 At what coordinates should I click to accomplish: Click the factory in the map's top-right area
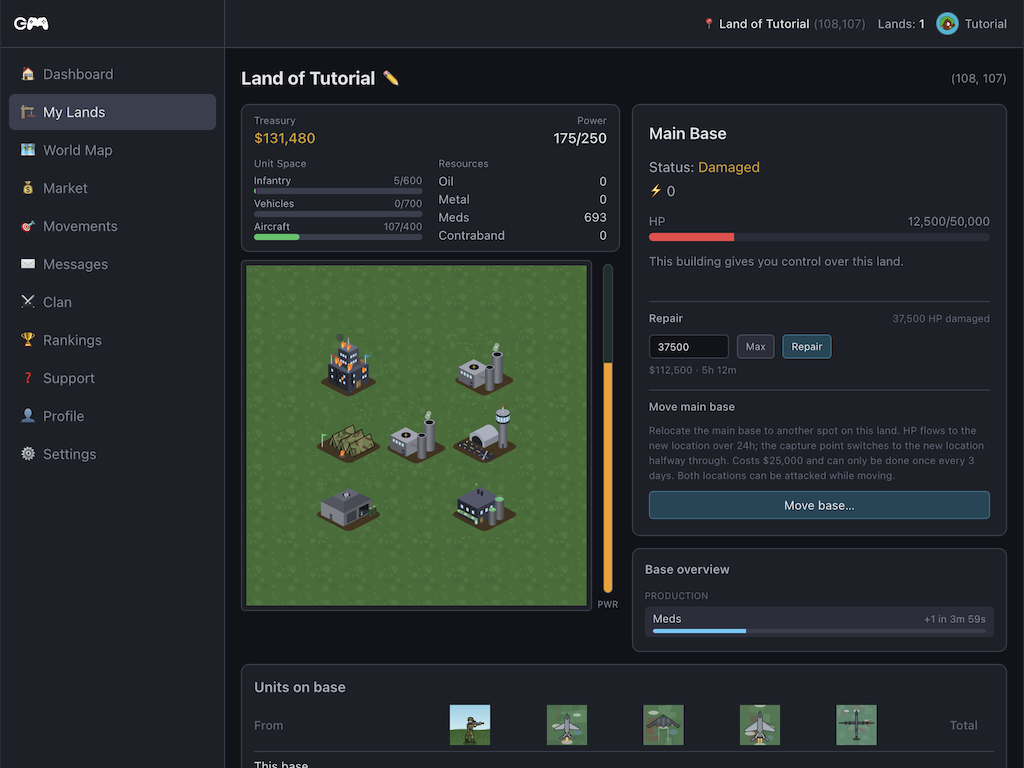tap(484, 369)
